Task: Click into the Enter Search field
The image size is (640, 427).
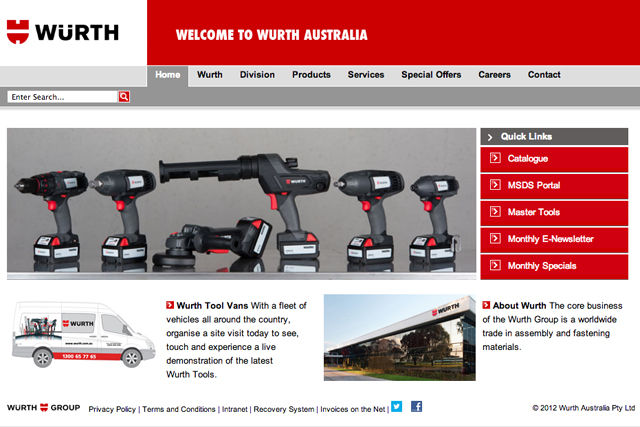Action: click(62, 97)
